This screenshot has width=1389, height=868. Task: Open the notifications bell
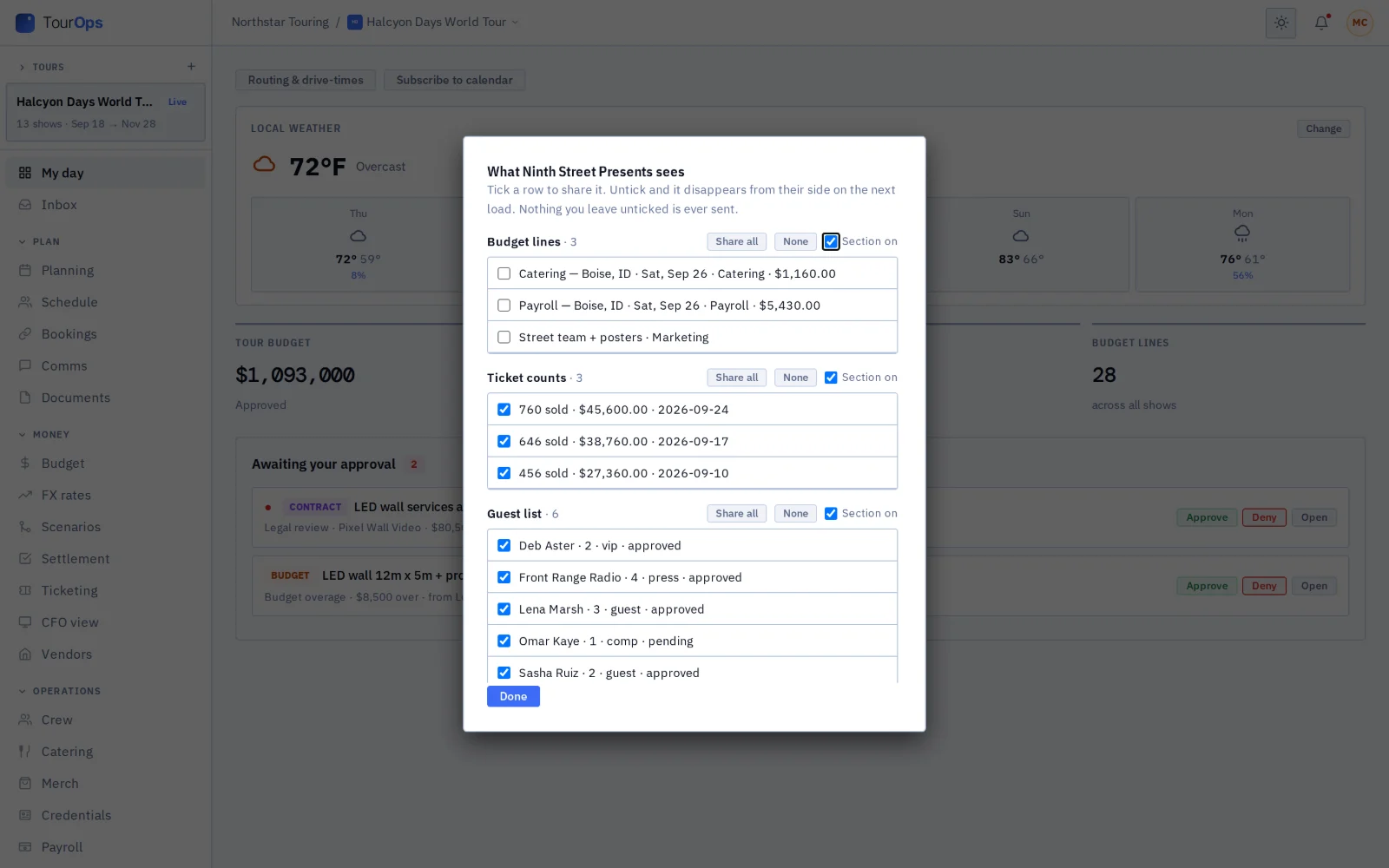(1321, 23)
